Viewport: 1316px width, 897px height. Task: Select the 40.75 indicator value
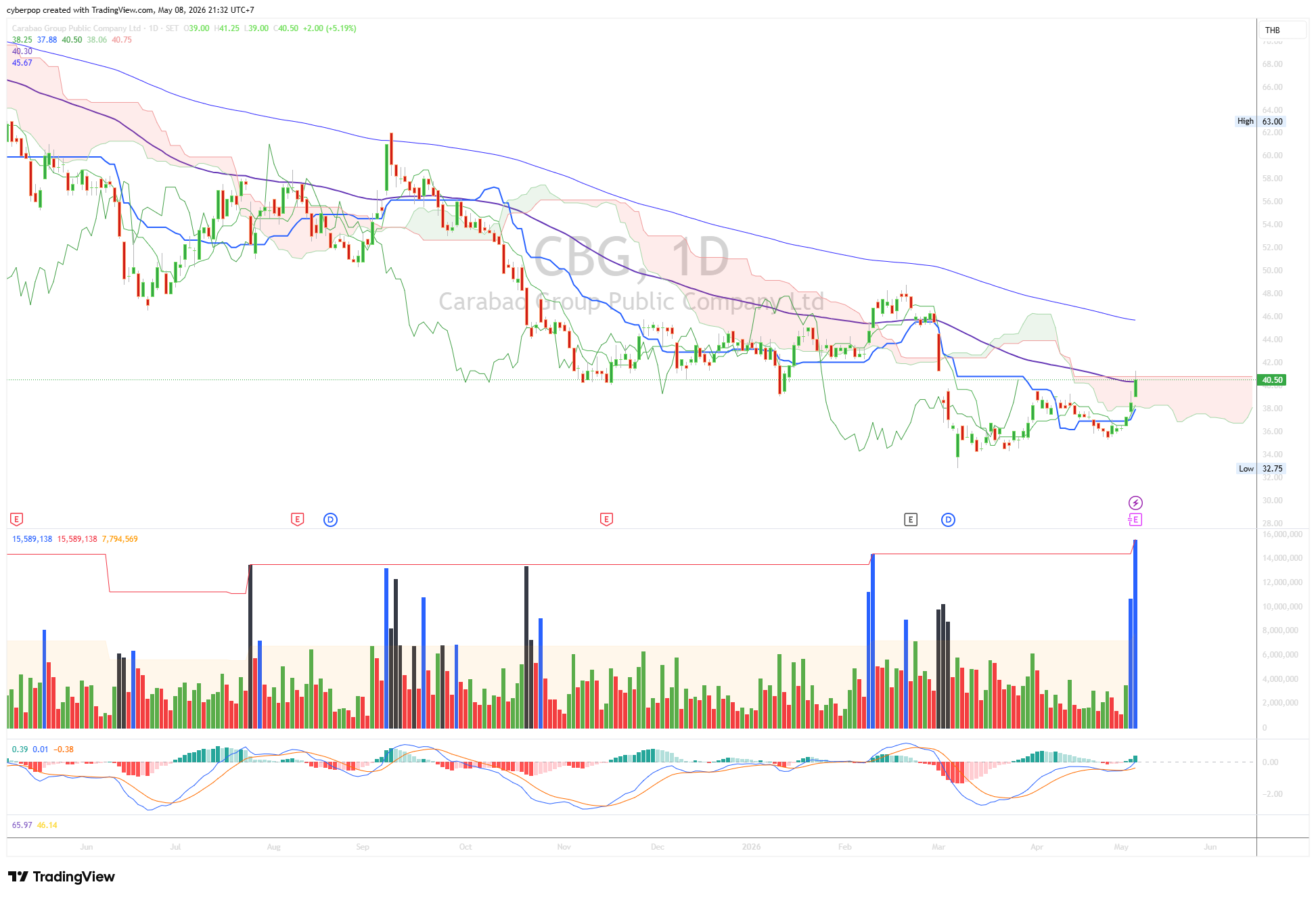pyautogui.click(x=122, y=40)
